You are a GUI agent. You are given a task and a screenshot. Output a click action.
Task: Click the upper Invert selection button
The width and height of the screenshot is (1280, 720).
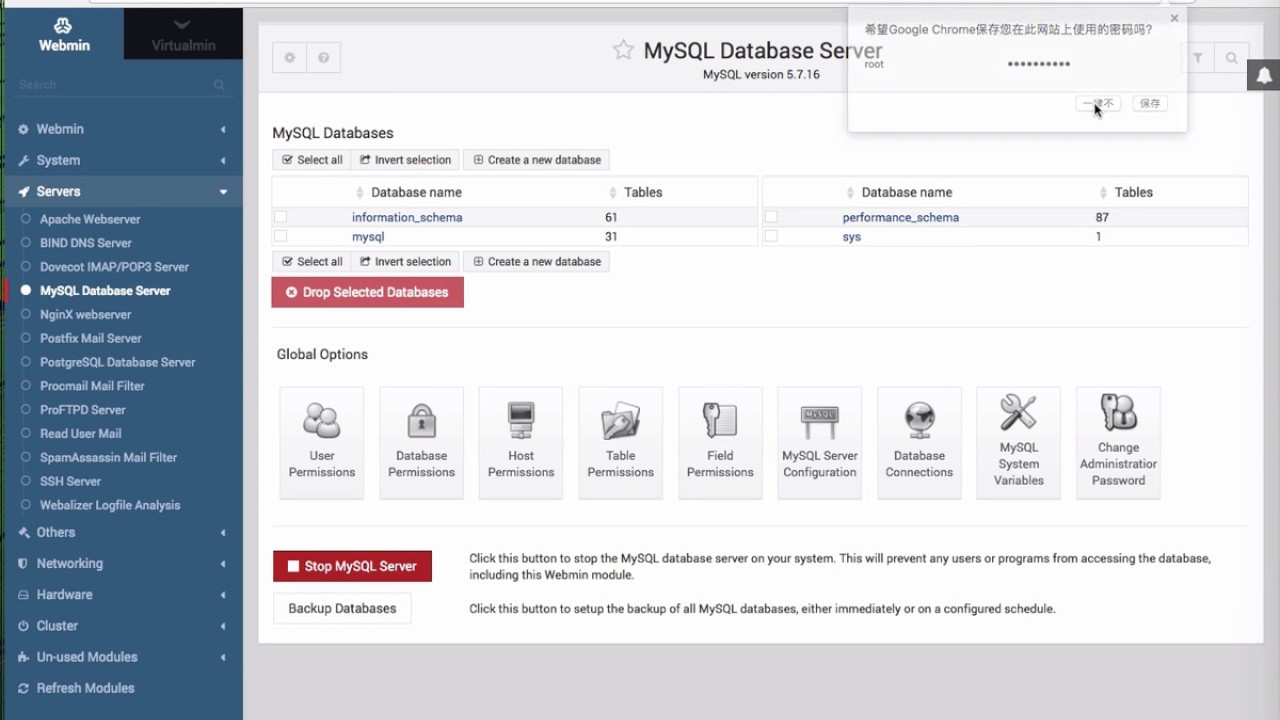406,160
